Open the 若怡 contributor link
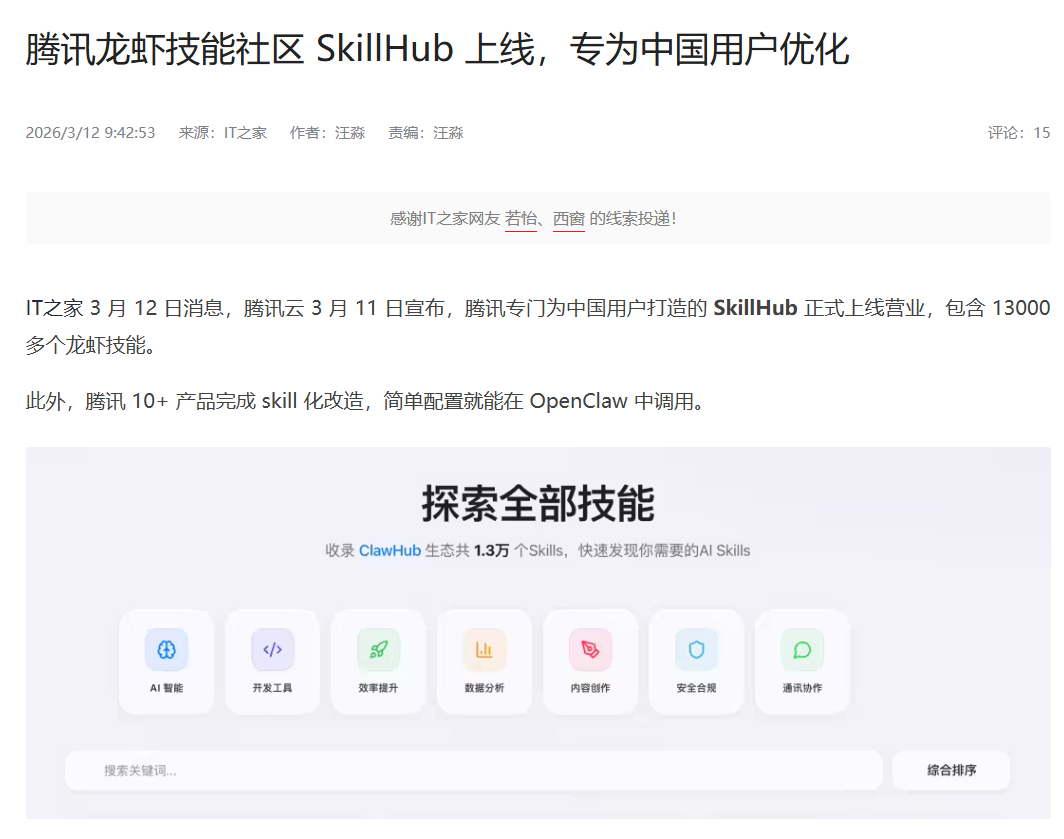This screenshot has width=1064, height=839. (521, 219)
